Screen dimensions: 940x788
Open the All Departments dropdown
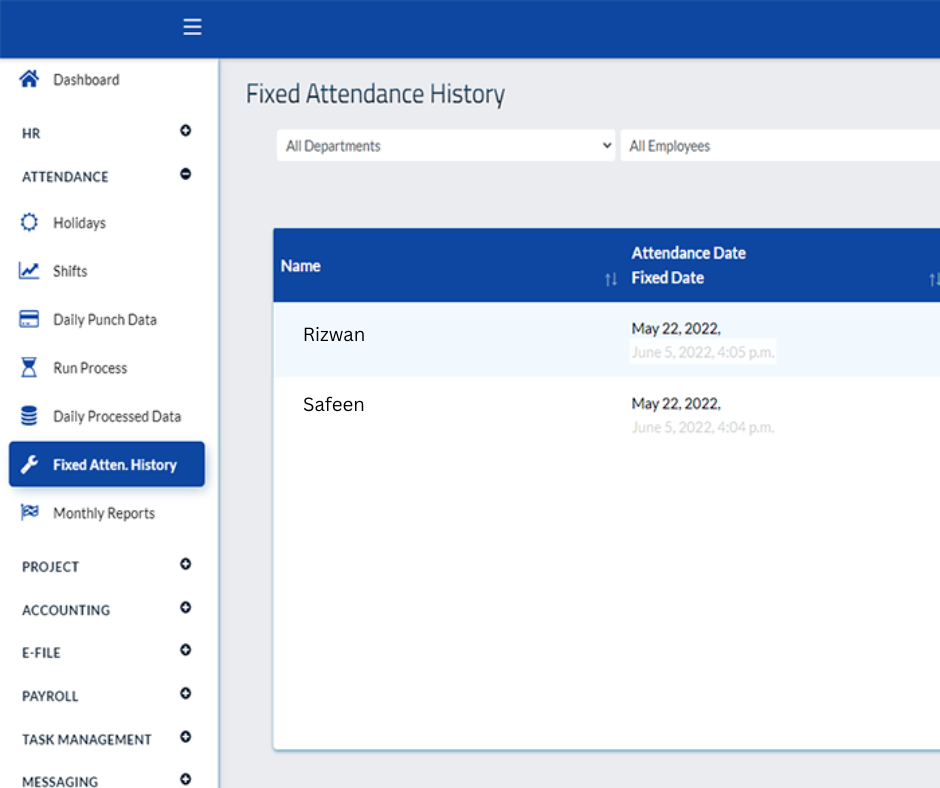[x=446, y=146]
